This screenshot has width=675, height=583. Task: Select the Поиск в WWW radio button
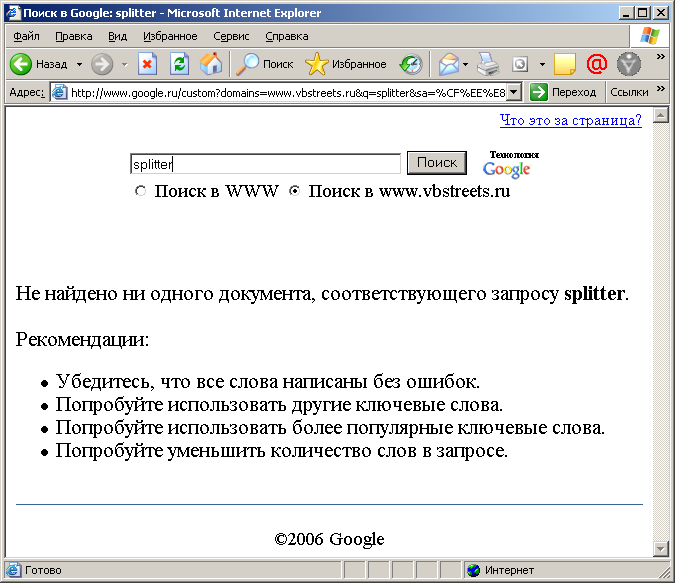click(x=141, y=191)
